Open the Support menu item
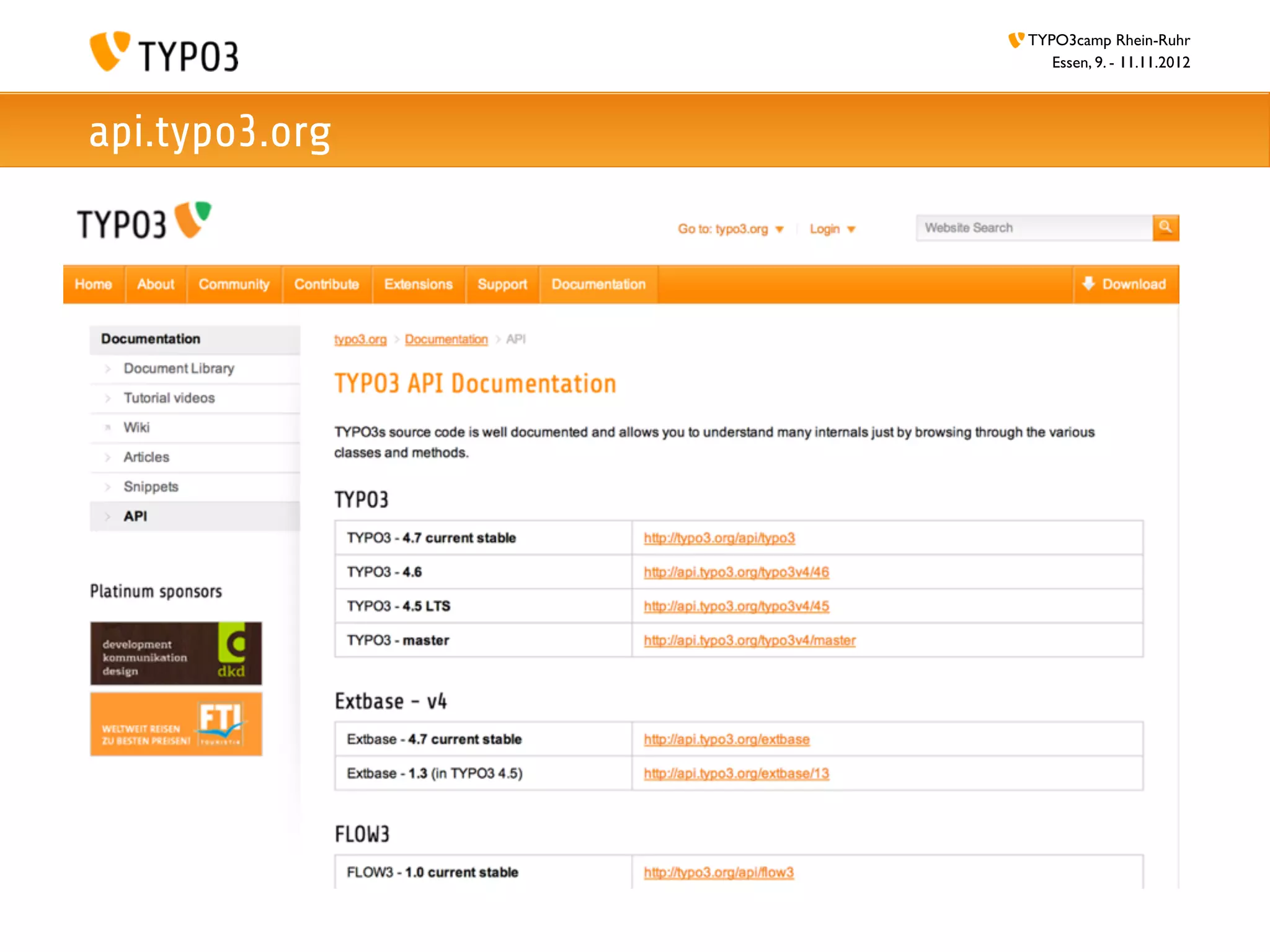 (502, 284)
